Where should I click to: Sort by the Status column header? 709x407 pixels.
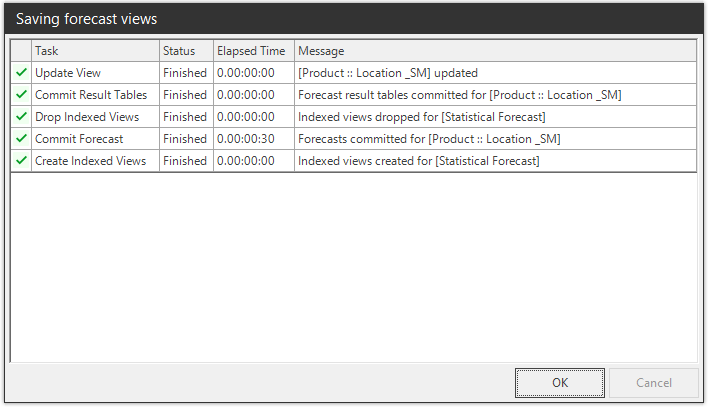[186, 51]
